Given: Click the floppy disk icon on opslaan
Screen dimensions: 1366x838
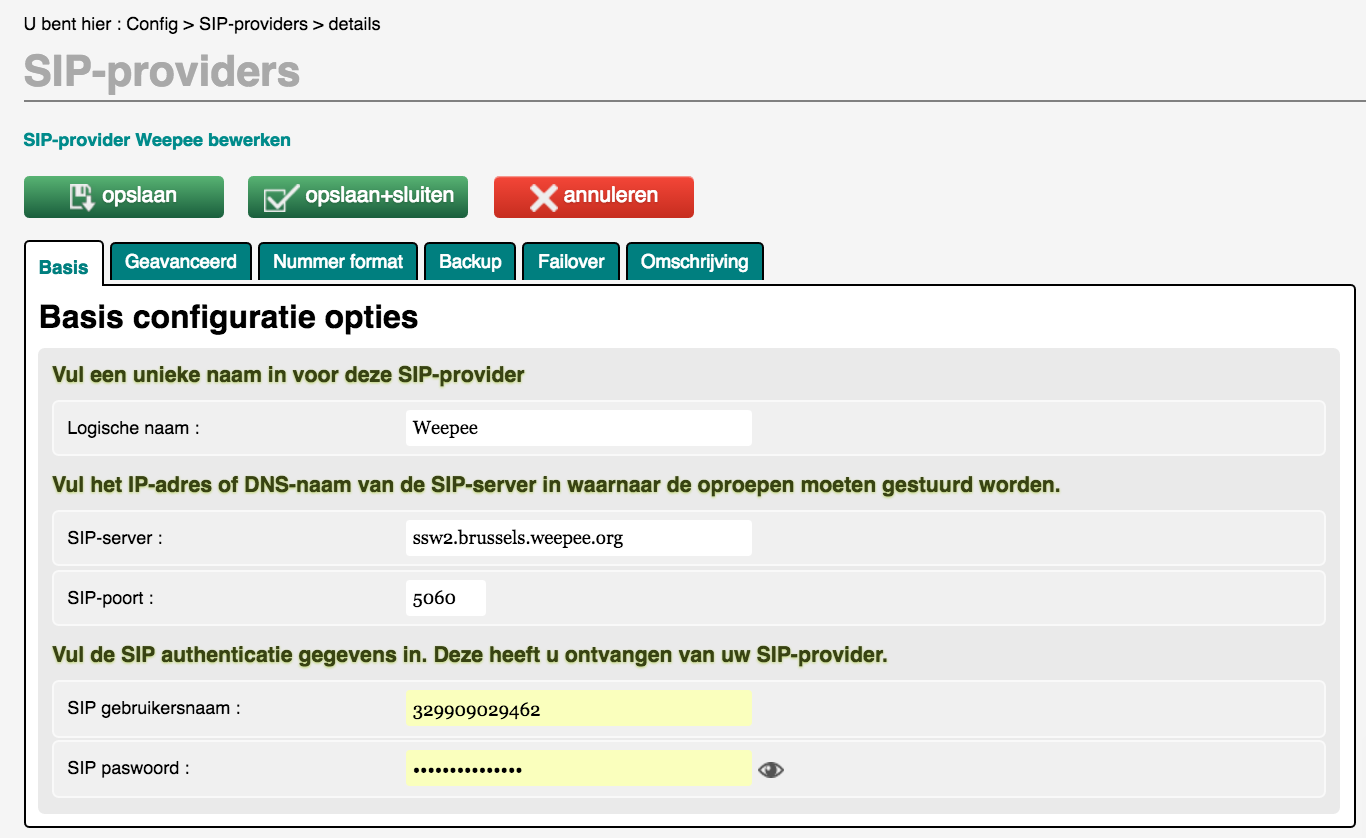Looking at the screenshot, I should pos(81,197).
